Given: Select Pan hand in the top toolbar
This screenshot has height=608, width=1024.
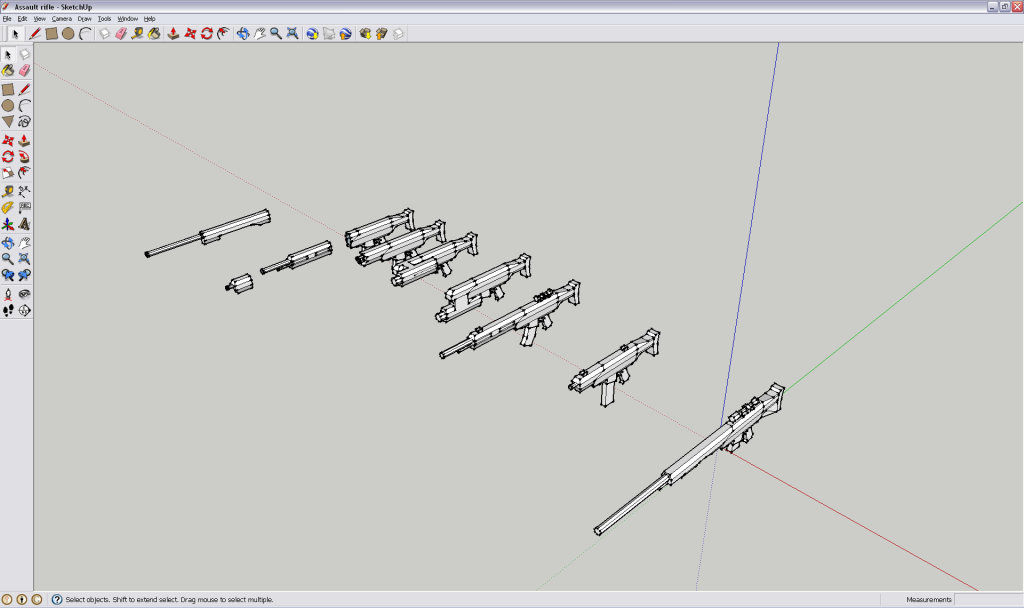Looking at the screenshot, I should 259,33.
